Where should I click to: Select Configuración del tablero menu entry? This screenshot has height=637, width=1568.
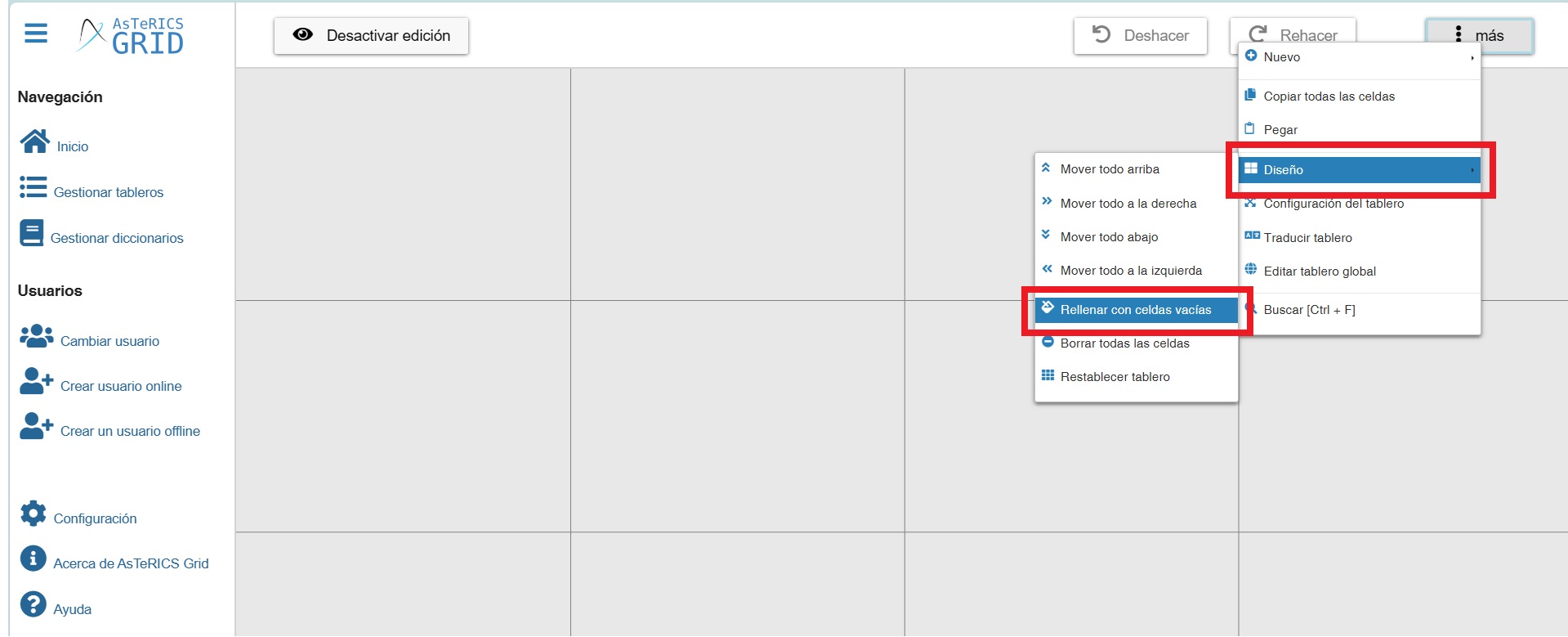click(x=1360, y=204)
